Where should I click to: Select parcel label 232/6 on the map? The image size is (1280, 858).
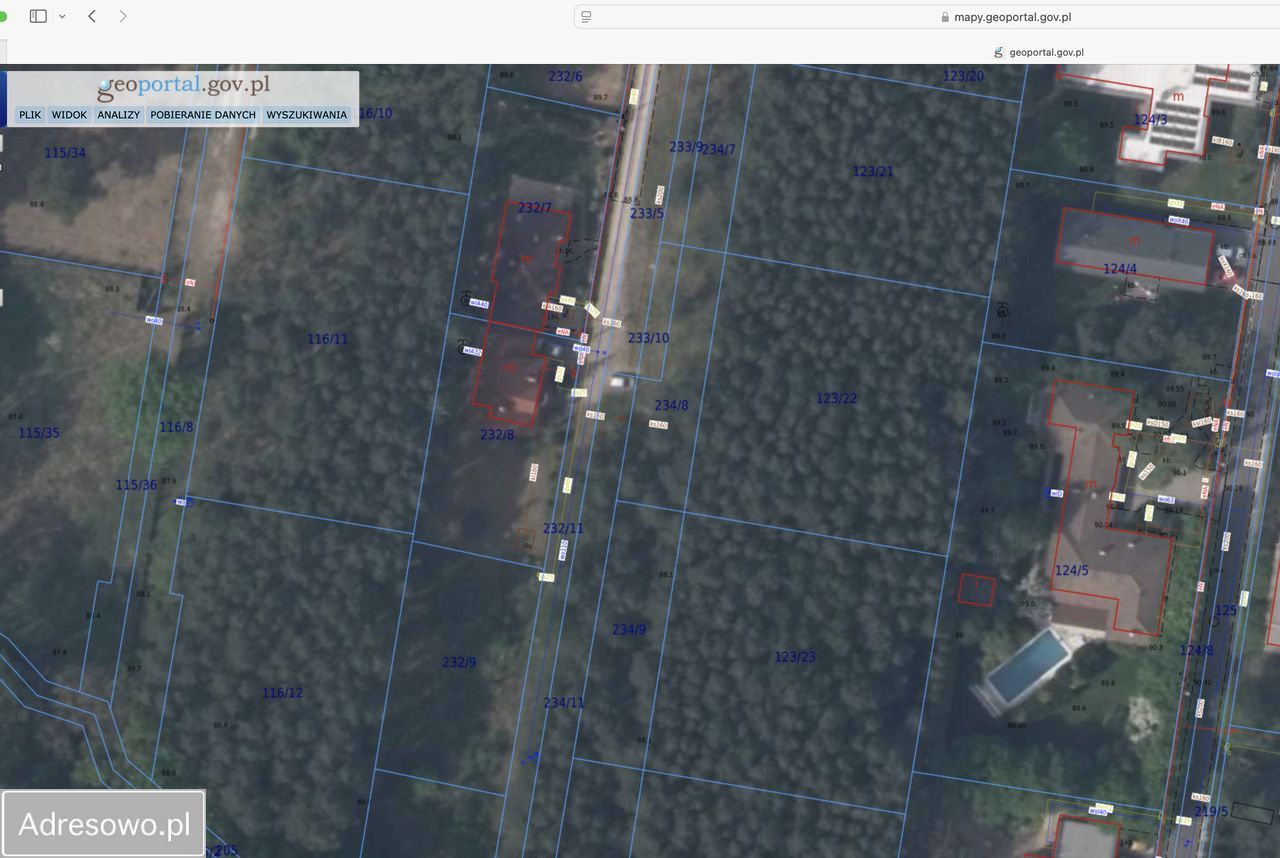click(565, 76)
